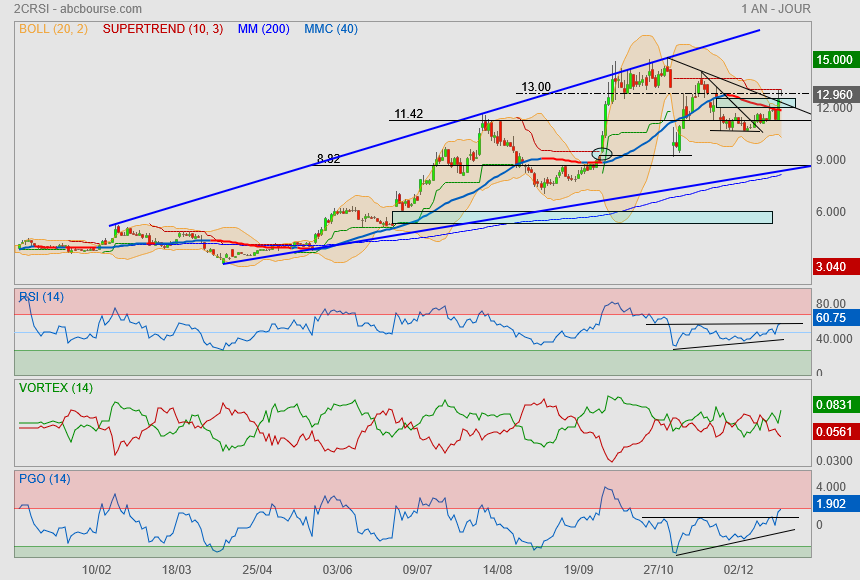Toggle the MMC (40) legend entry
This screenshot has height=580, width=860.
331,29
